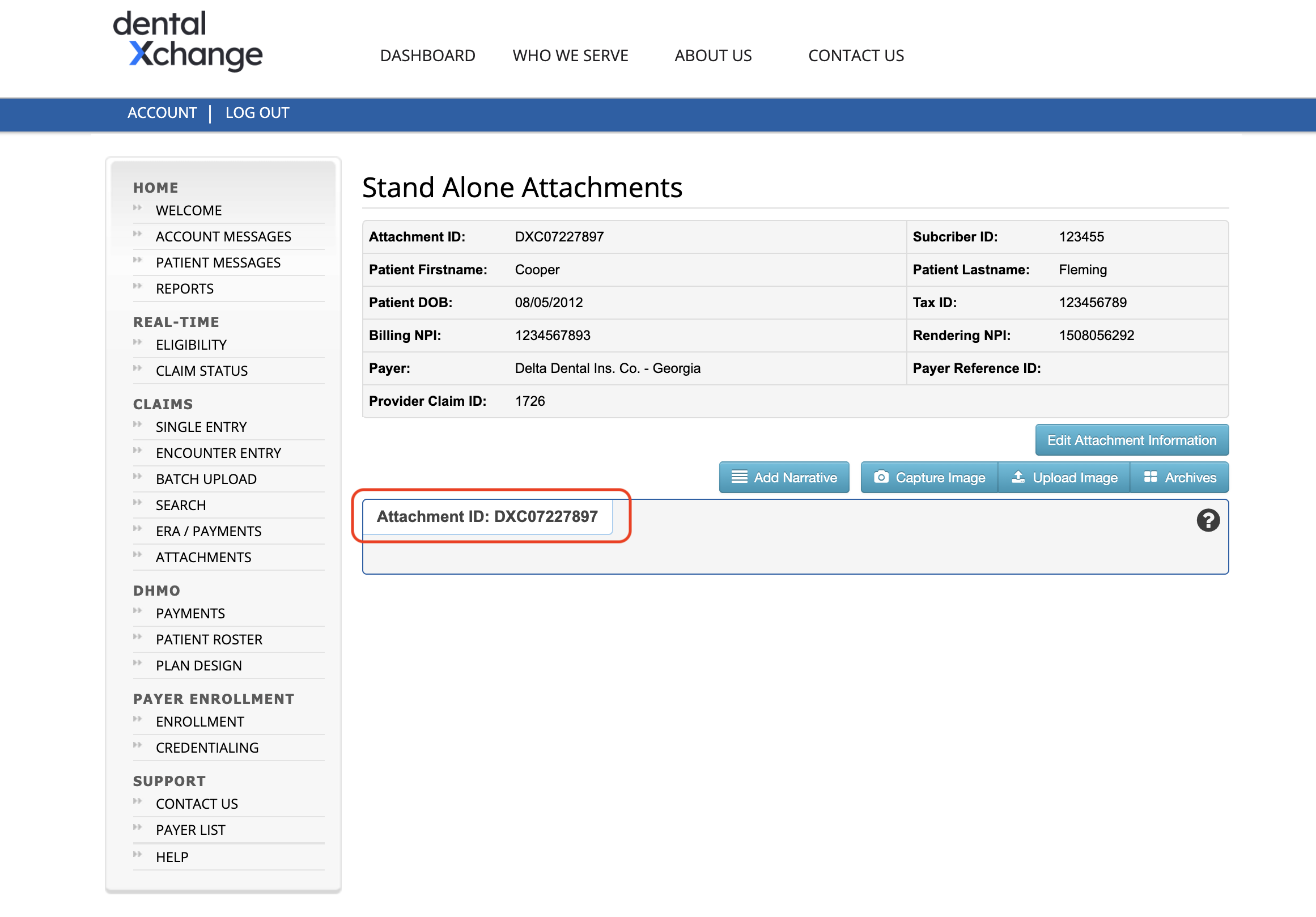
Task: Select CREDENTIALING under Payer Enrollment
Action: [207, 748]
